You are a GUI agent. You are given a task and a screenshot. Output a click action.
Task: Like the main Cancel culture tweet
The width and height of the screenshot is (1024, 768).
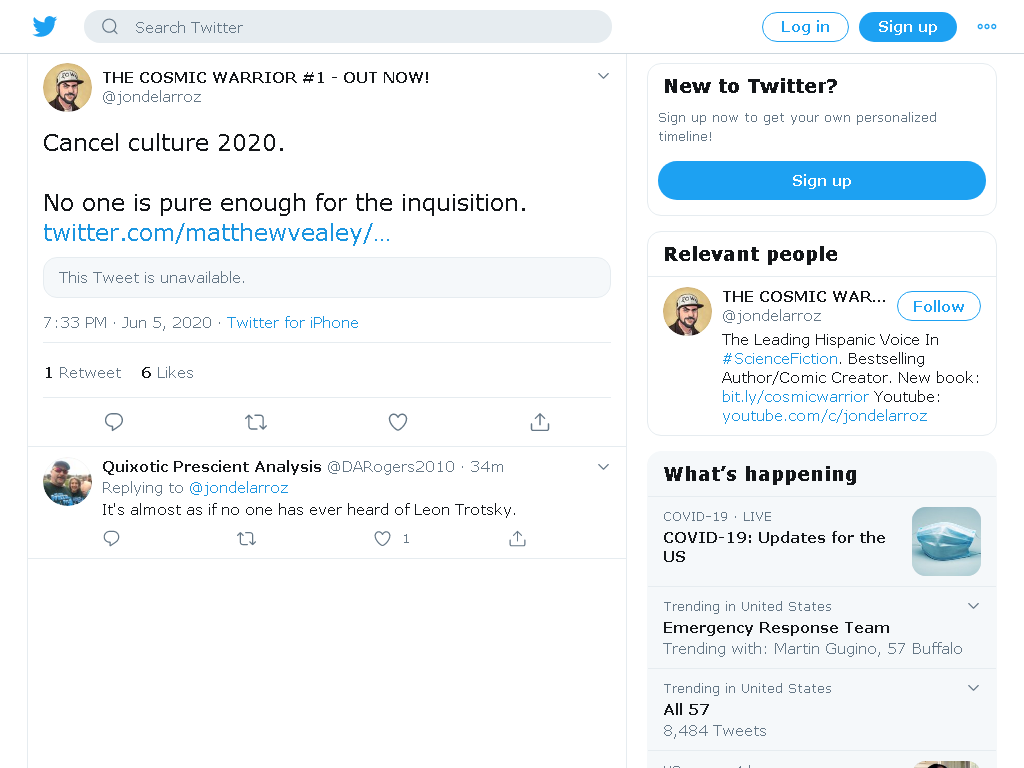pos(398,422)
